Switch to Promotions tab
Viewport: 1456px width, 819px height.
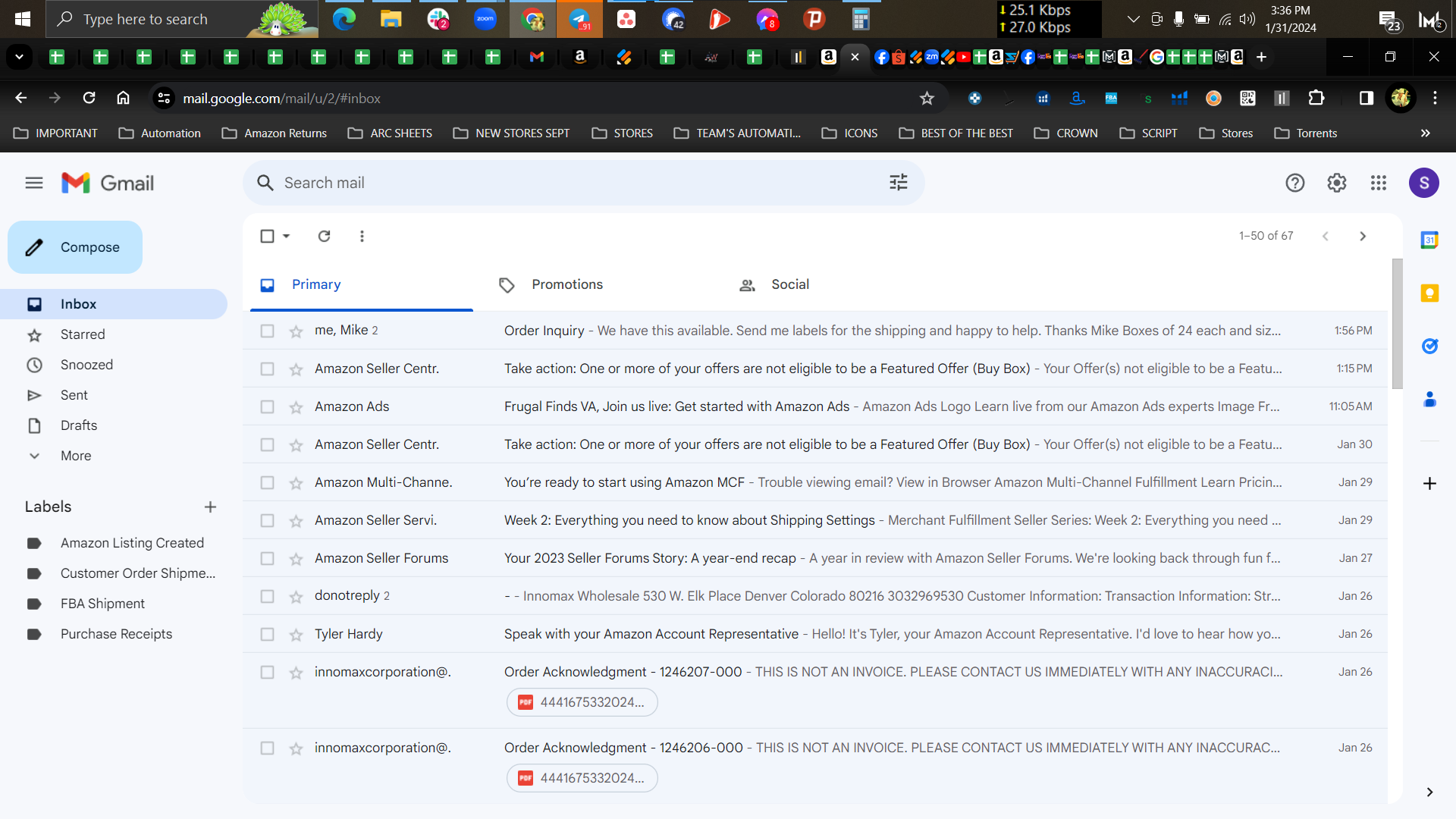point(567,284)
